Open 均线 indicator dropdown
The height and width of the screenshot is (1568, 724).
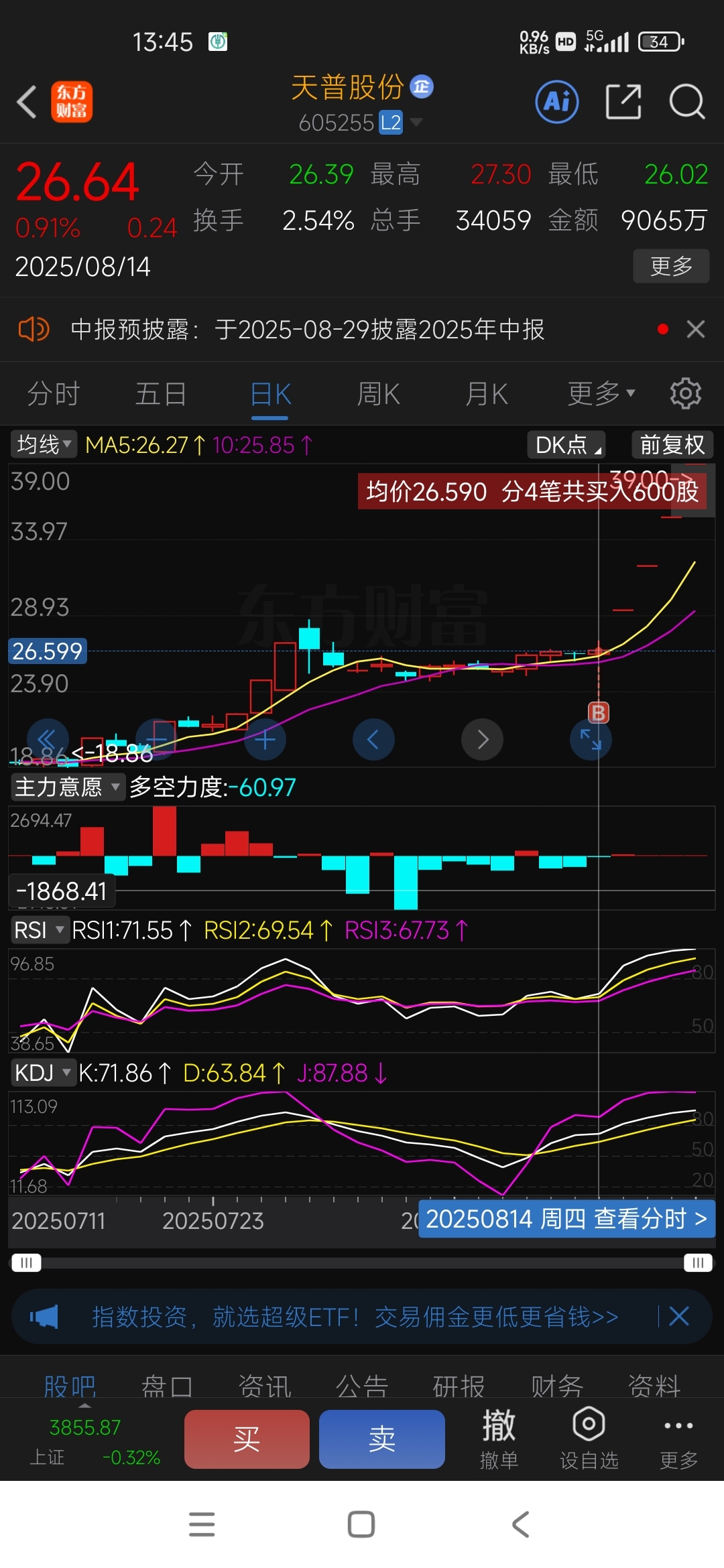click(x=44, y=444)
